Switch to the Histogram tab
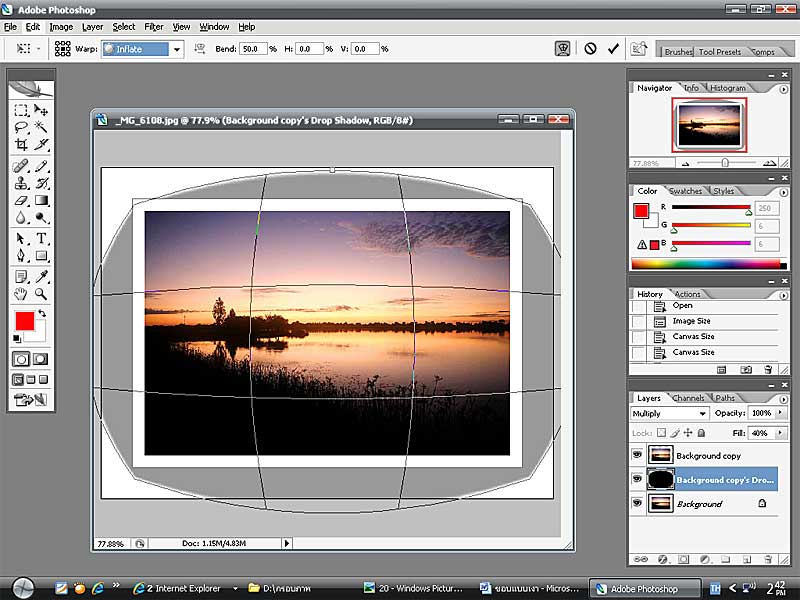 coord(728,88)
